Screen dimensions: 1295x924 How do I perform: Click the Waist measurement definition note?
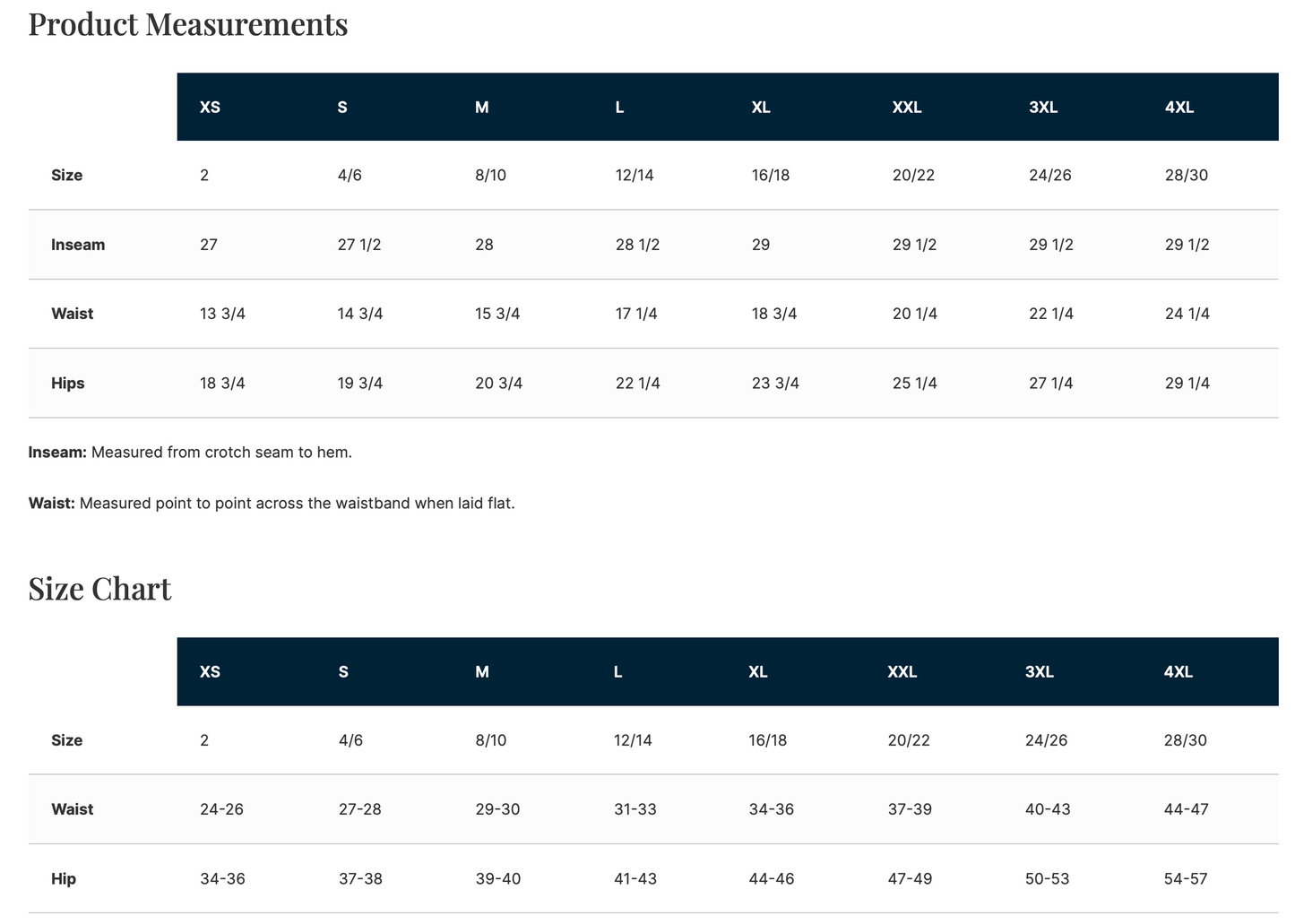[272, 504]
